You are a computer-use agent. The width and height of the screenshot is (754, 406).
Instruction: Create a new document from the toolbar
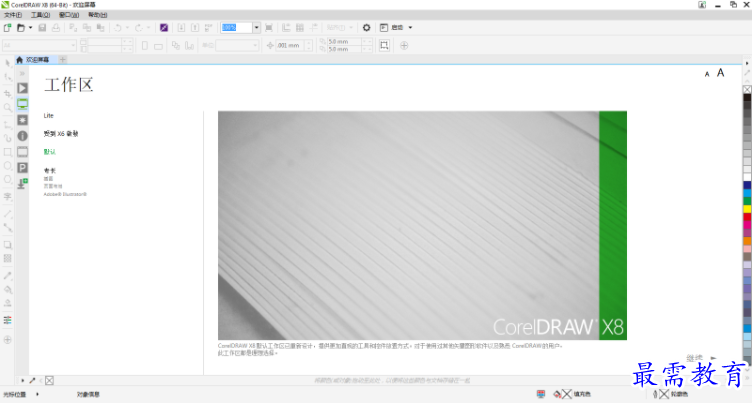coord(7,28)
